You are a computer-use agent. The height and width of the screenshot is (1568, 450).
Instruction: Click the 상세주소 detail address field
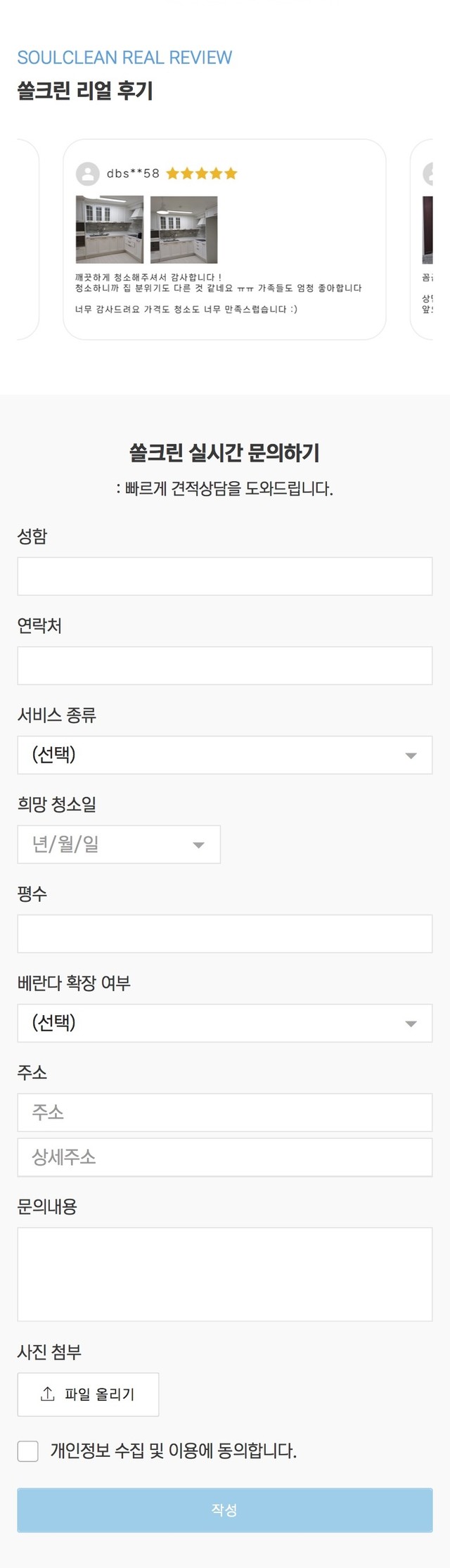click(224, 1157)
